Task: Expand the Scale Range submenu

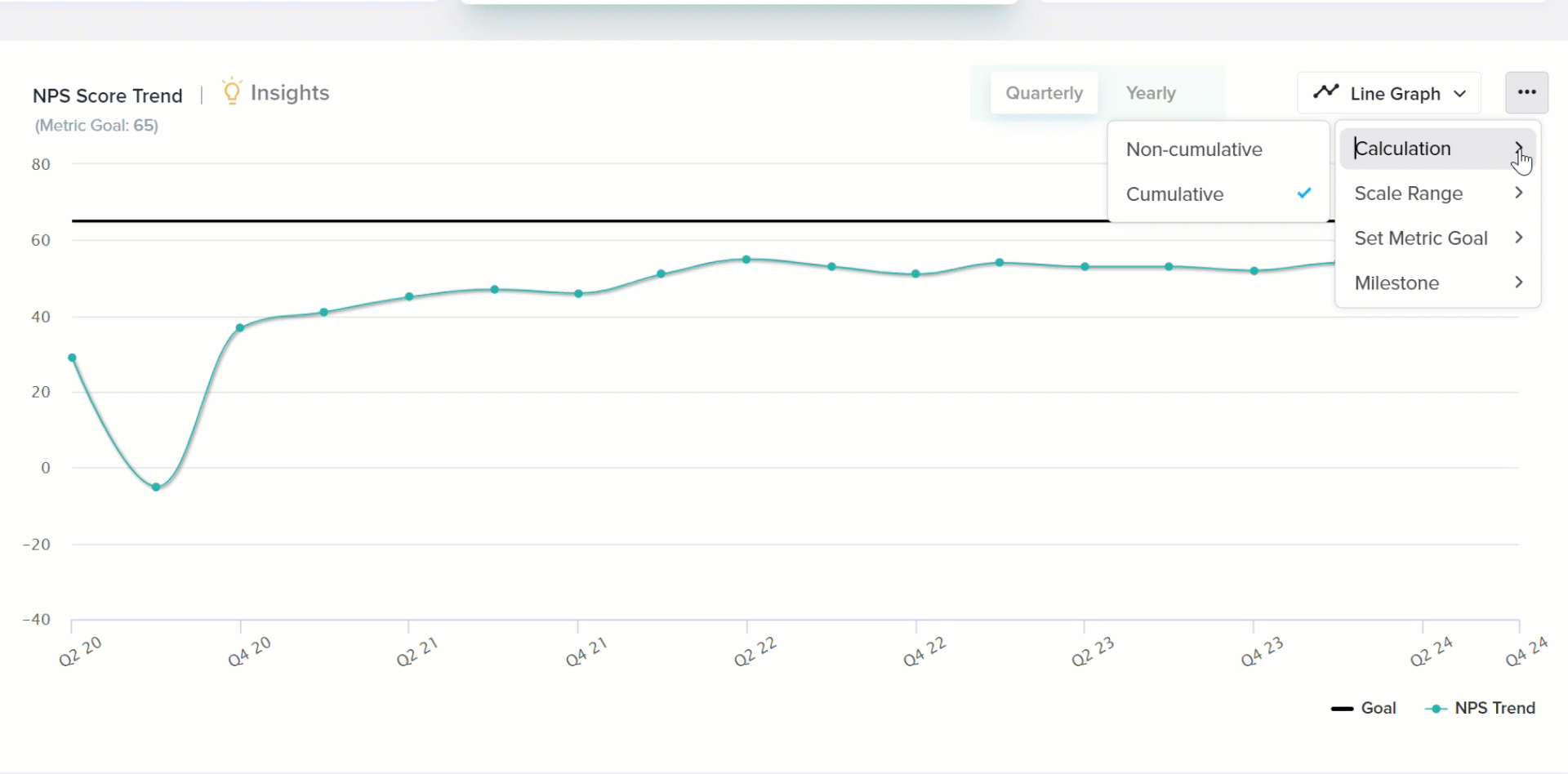Action: 1408,193
